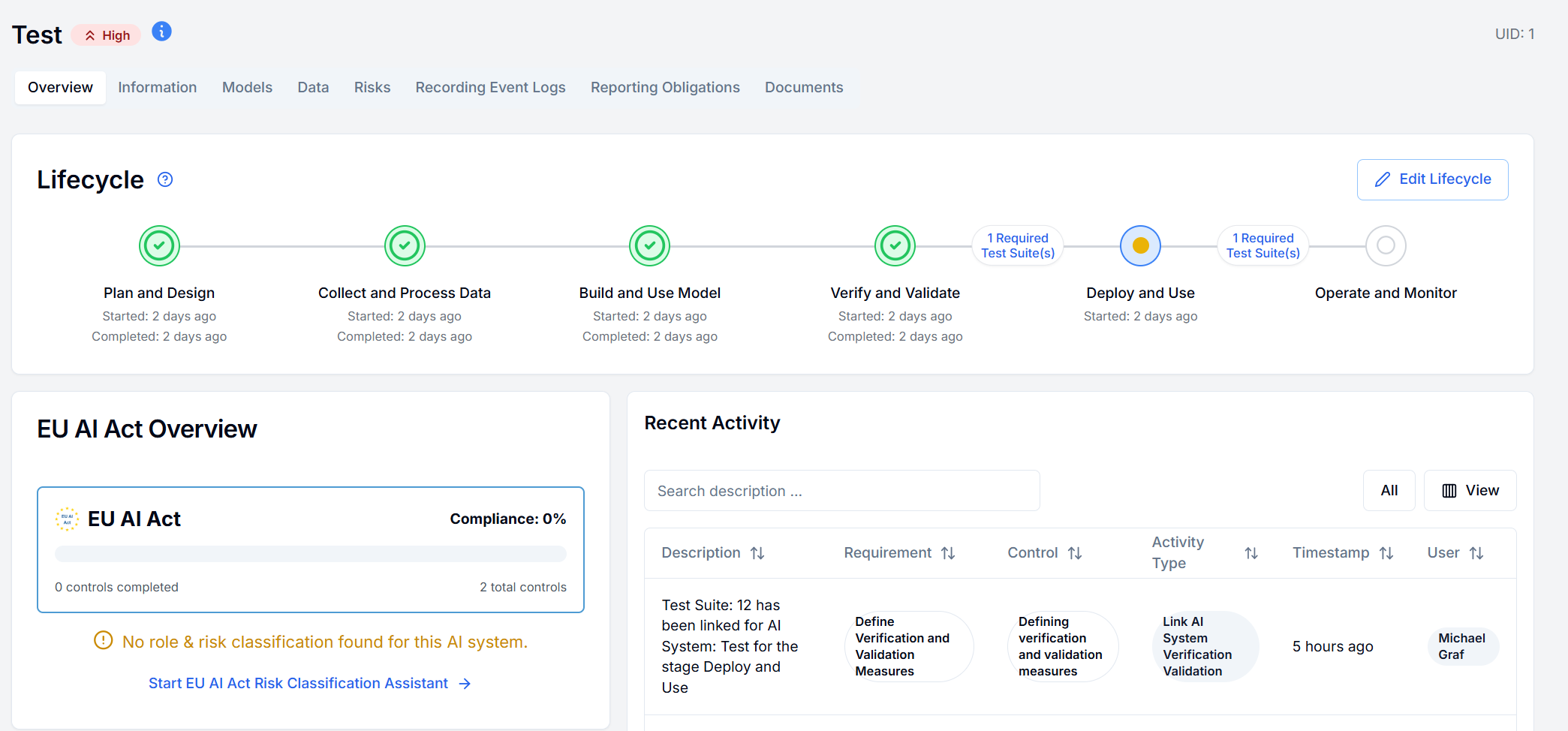Click the pencil icon in Edit Lifecycle button

click(1383, 179)
